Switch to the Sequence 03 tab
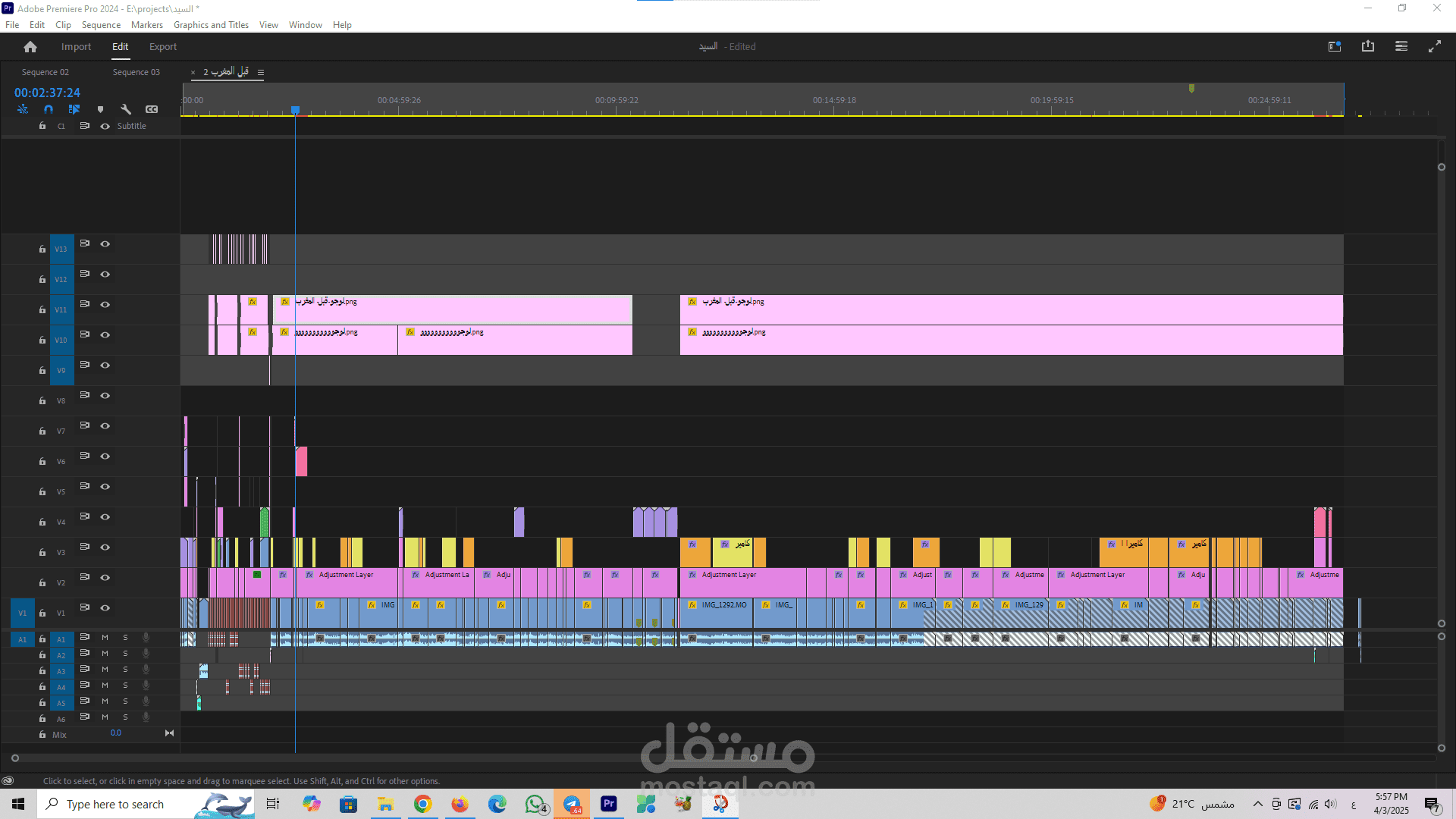1456x819 pixels. pyautogui.click(x=136, y=72)
